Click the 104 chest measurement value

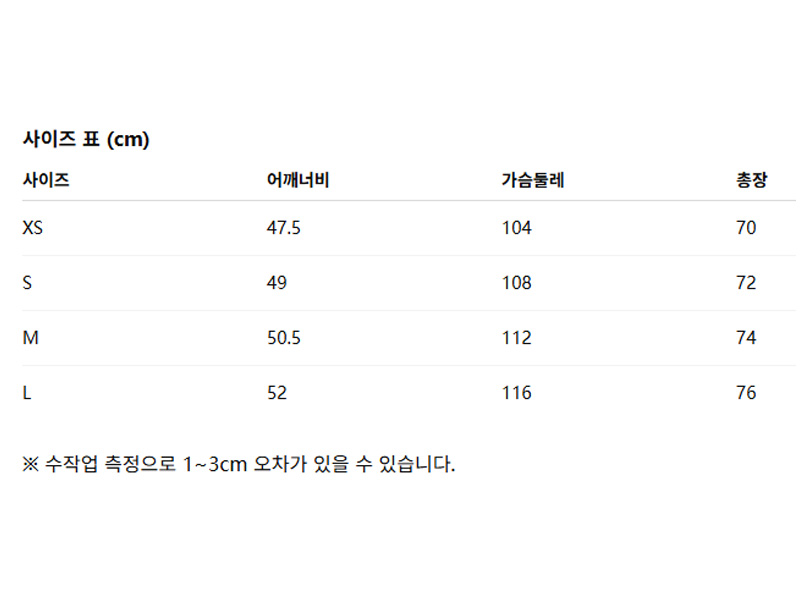pyautogui.click(x=516, y=228)
